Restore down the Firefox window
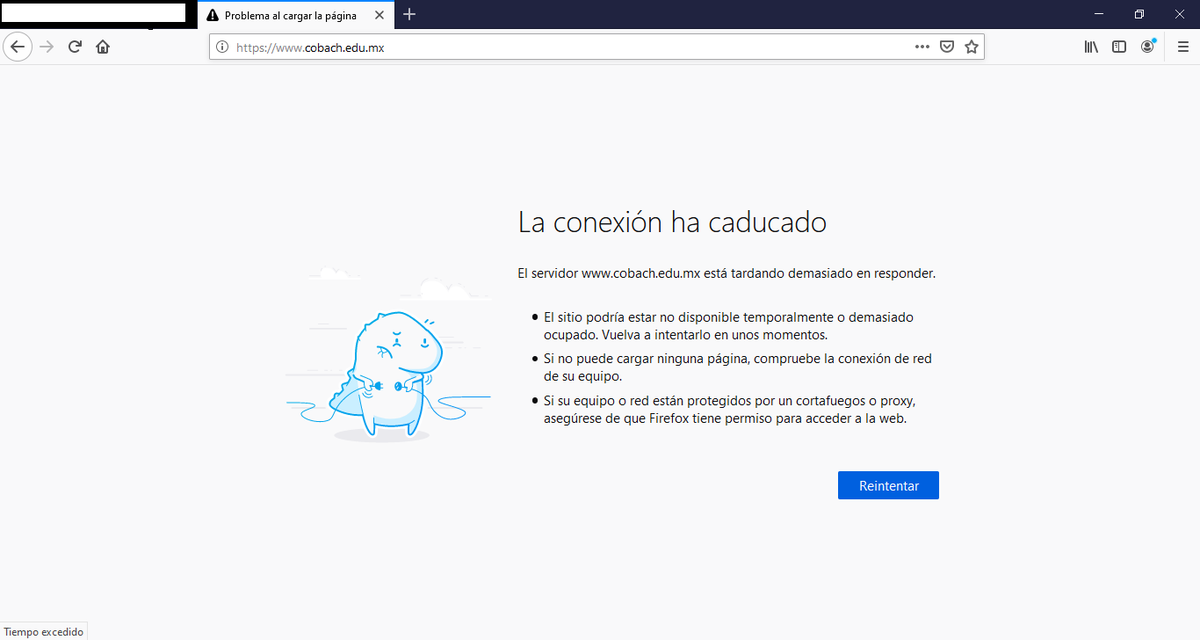 coord(1139,14)
